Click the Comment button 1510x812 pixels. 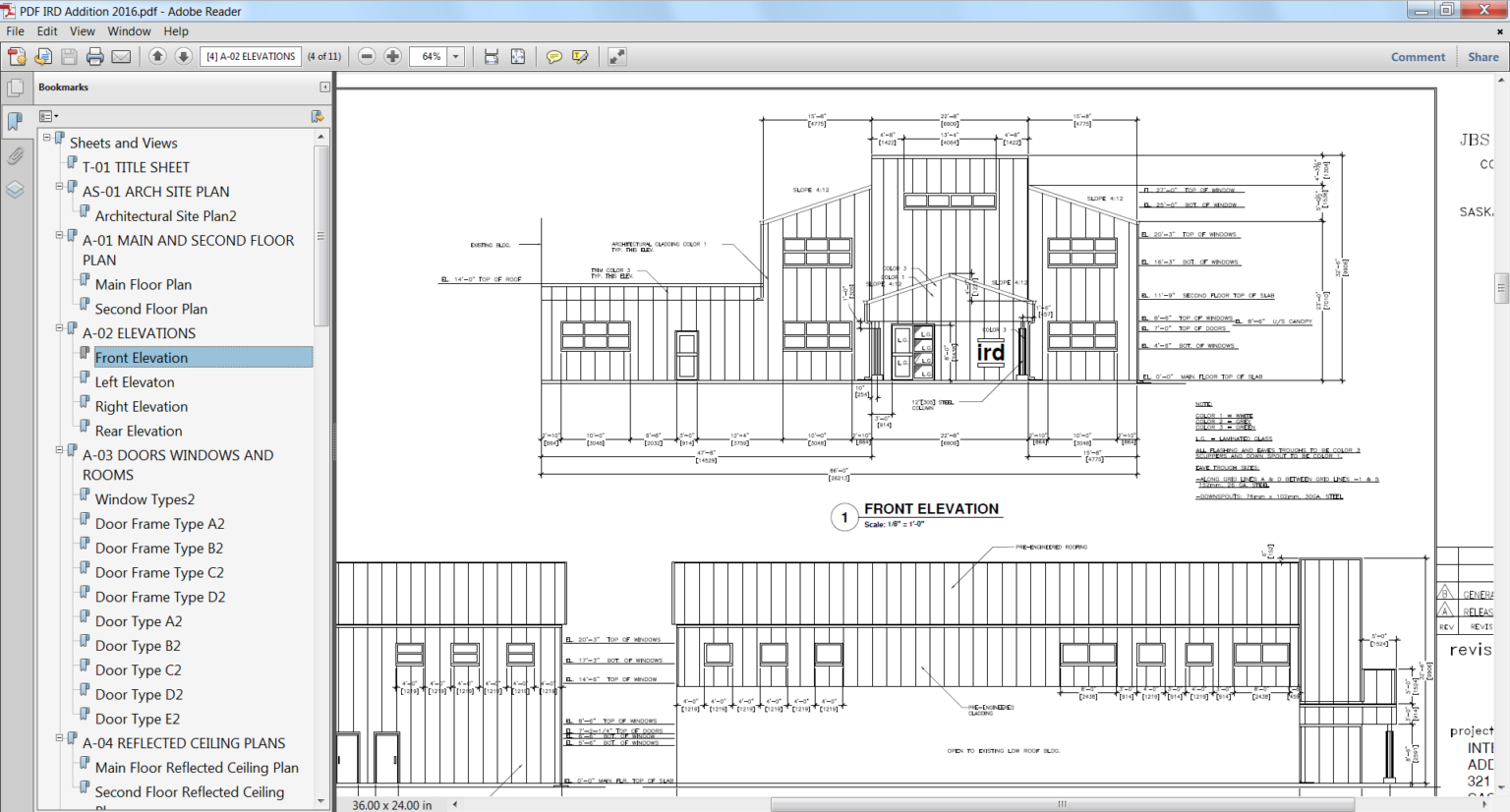coord(1418,56)
